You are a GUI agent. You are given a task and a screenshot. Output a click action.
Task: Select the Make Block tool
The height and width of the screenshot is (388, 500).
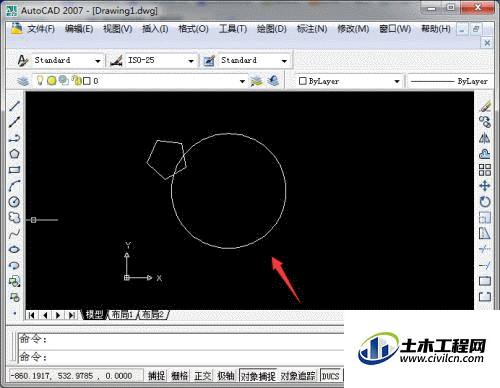coord(14,297)
